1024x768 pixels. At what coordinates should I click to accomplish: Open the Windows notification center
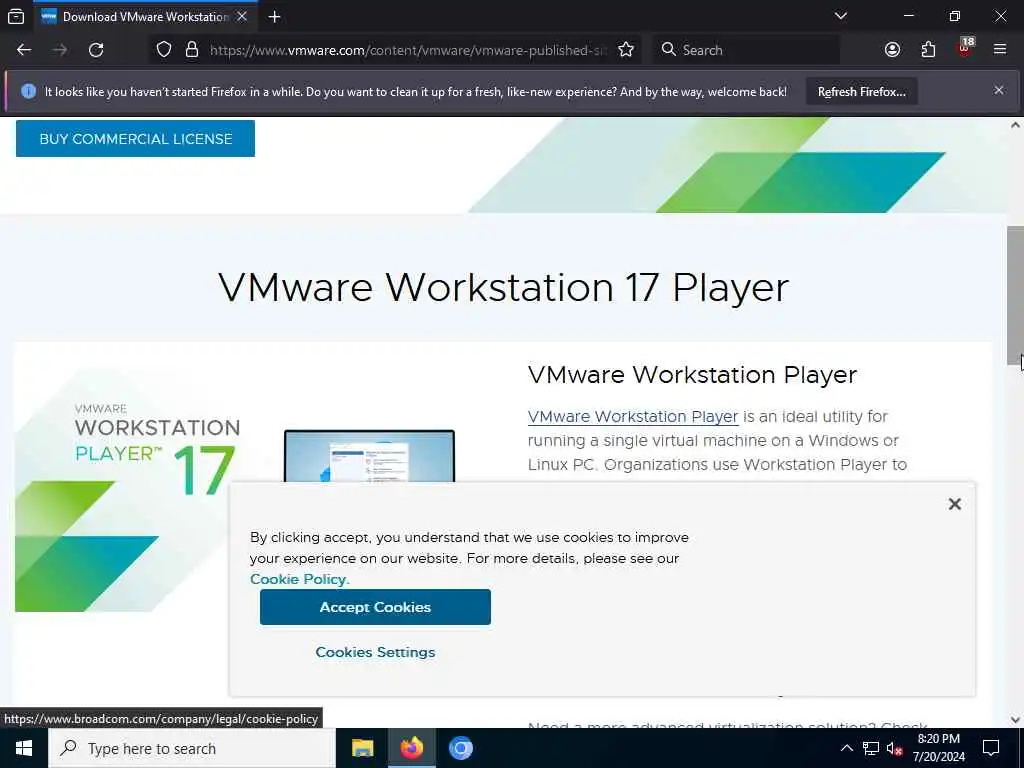(991, 748)
